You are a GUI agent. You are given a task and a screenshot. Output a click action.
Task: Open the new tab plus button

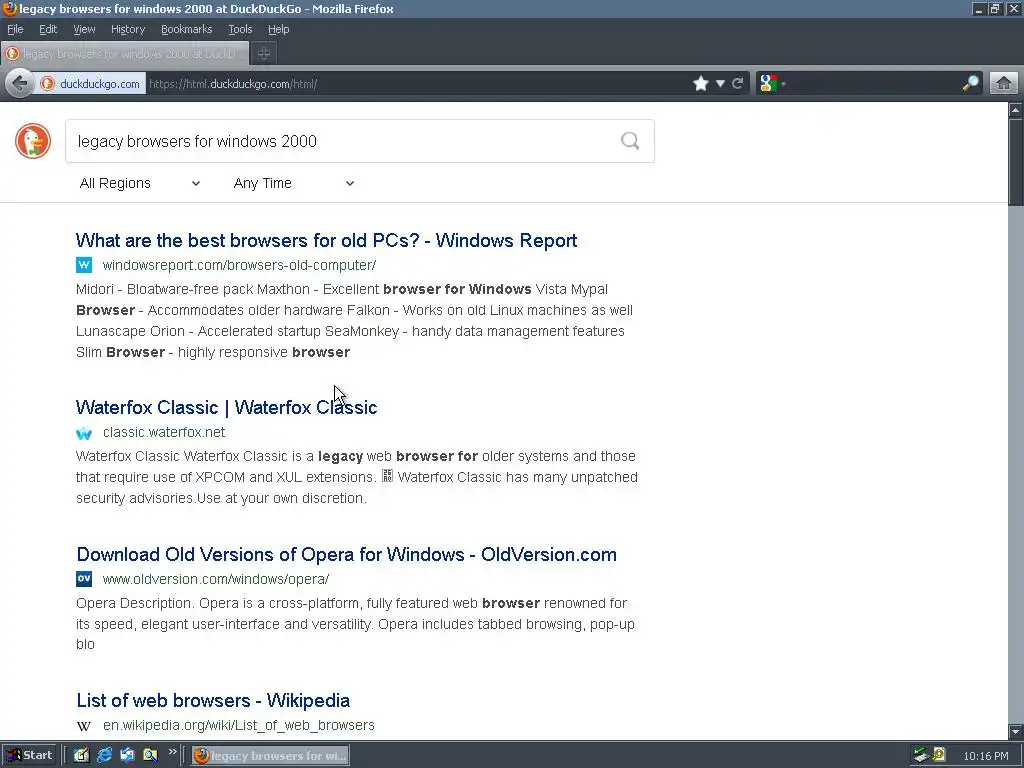click(264, 54)
